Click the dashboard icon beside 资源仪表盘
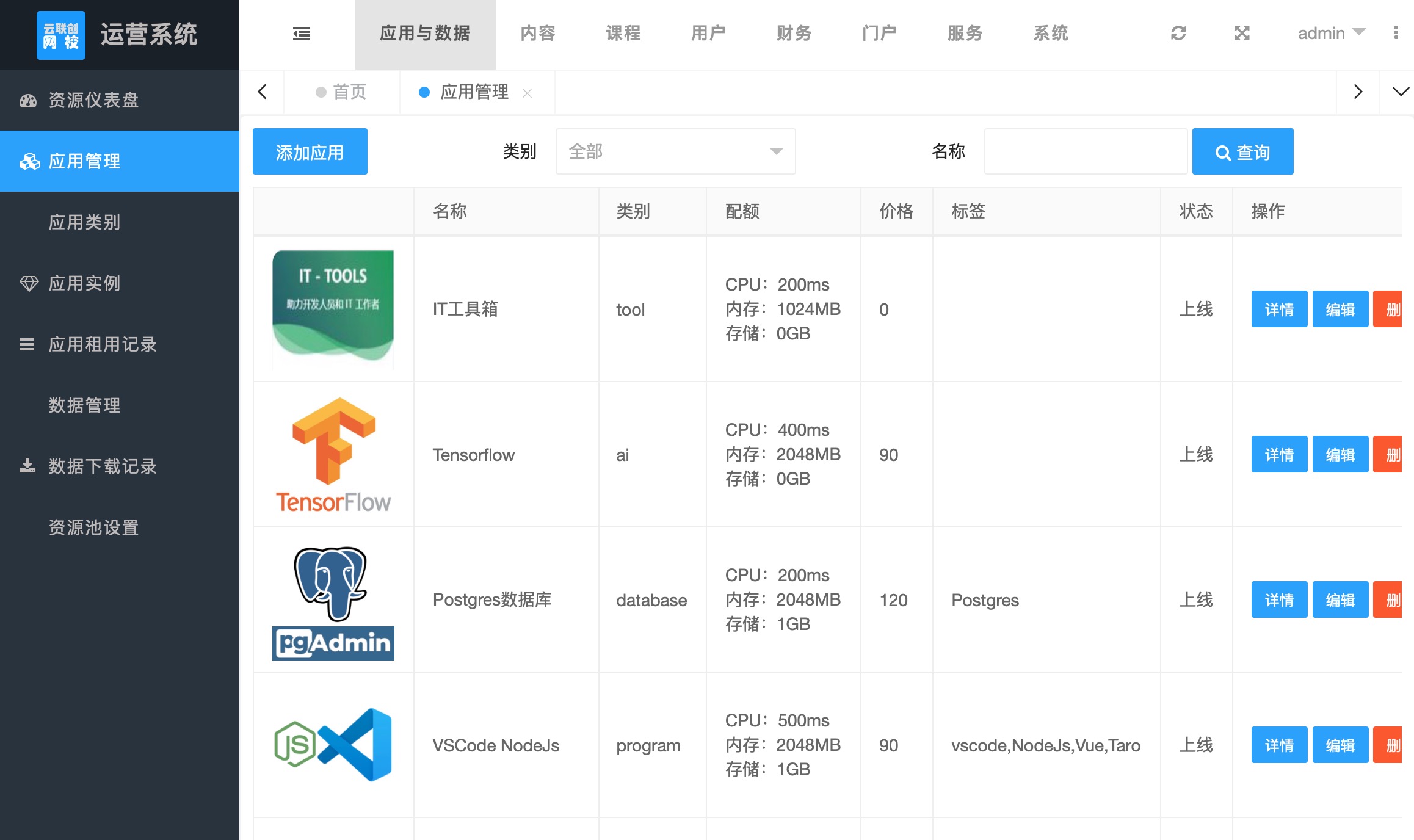1414x840 pixels. click(x=28, y=100)
